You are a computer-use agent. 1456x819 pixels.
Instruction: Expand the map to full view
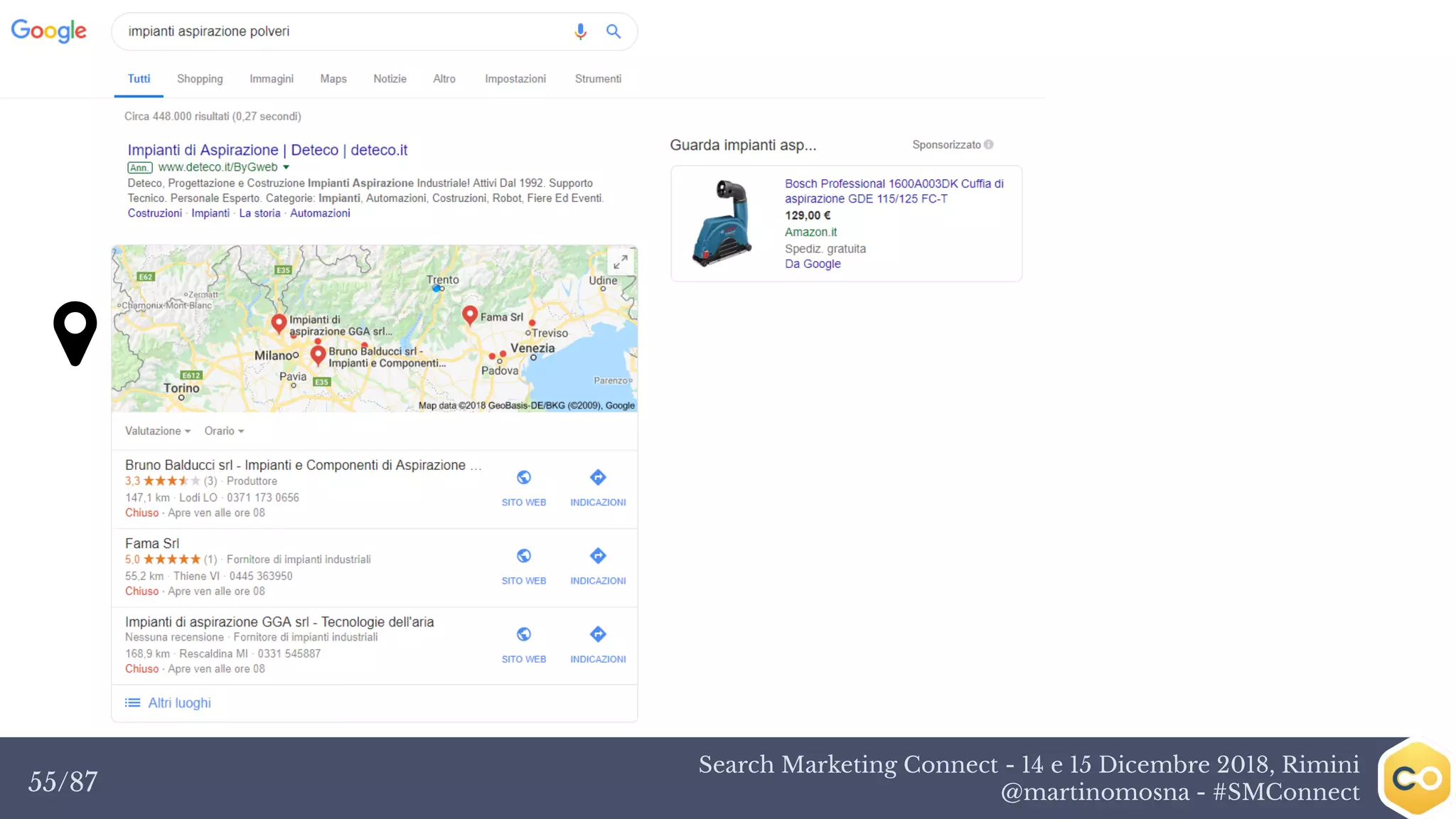(x=621, y=262)
